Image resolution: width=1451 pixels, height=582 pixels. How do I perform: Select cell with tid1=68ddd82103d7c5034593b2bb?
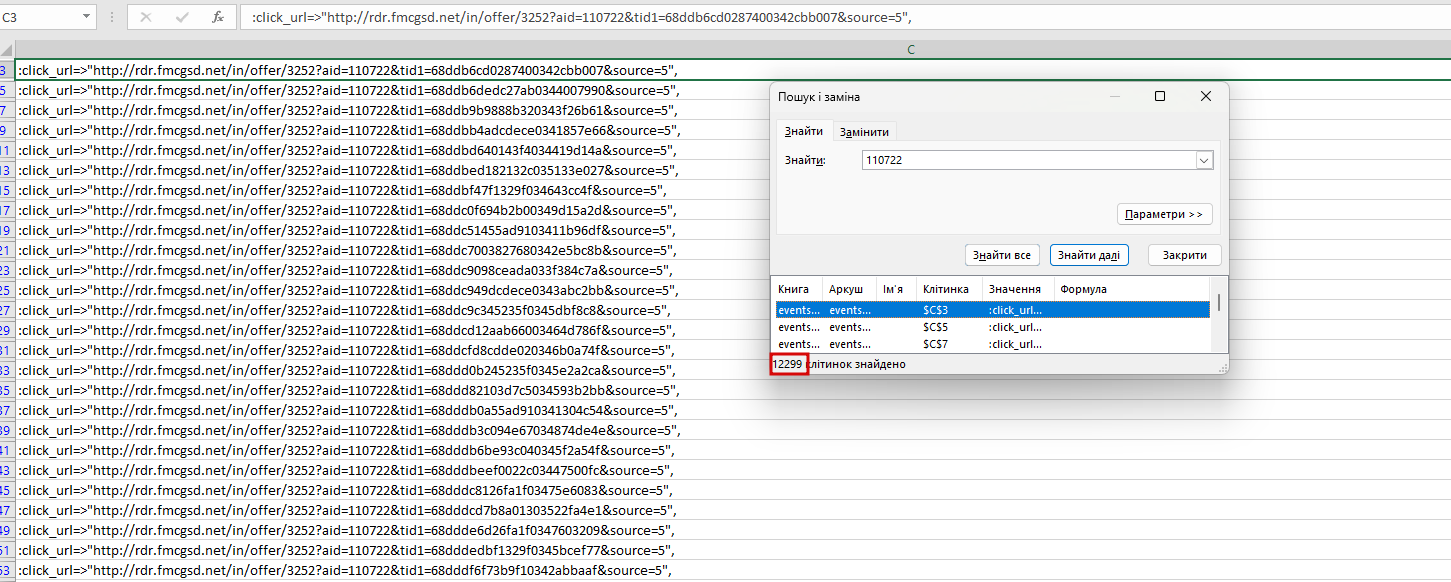click(733, 390)
